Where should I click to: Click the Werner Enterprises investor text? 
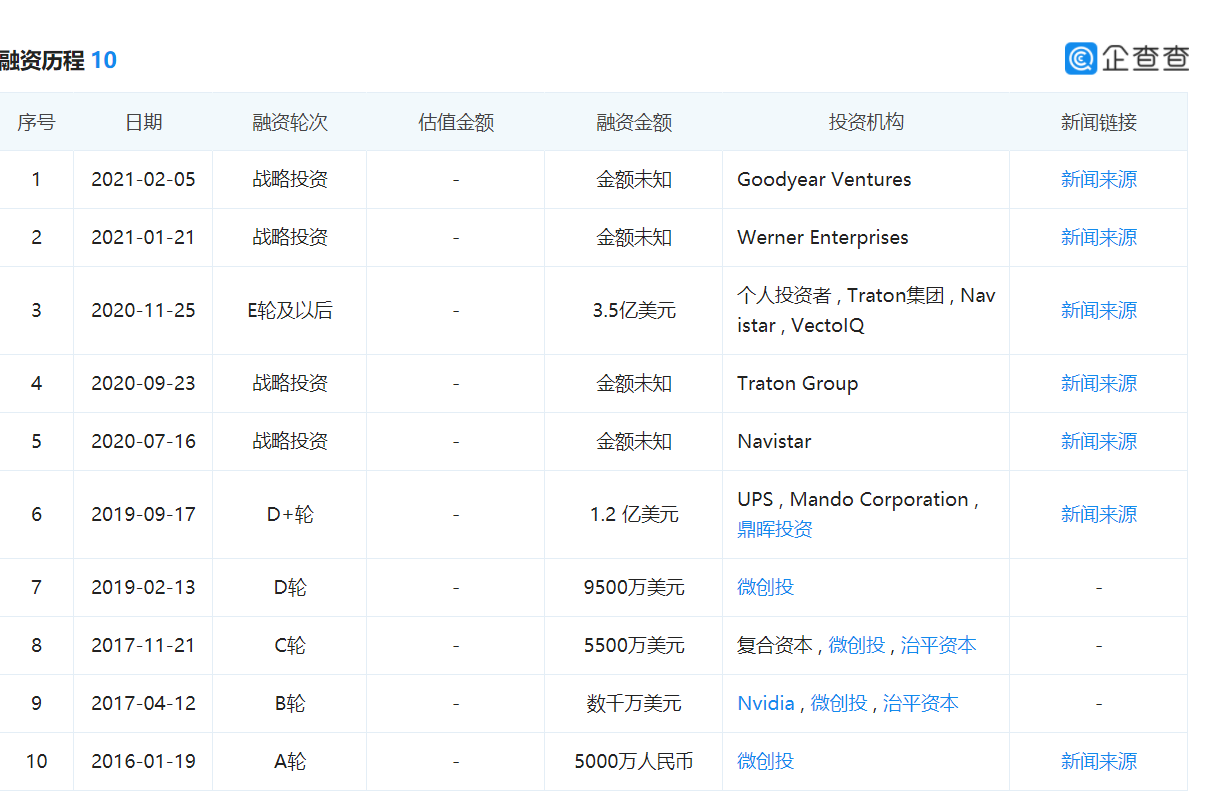823,238
